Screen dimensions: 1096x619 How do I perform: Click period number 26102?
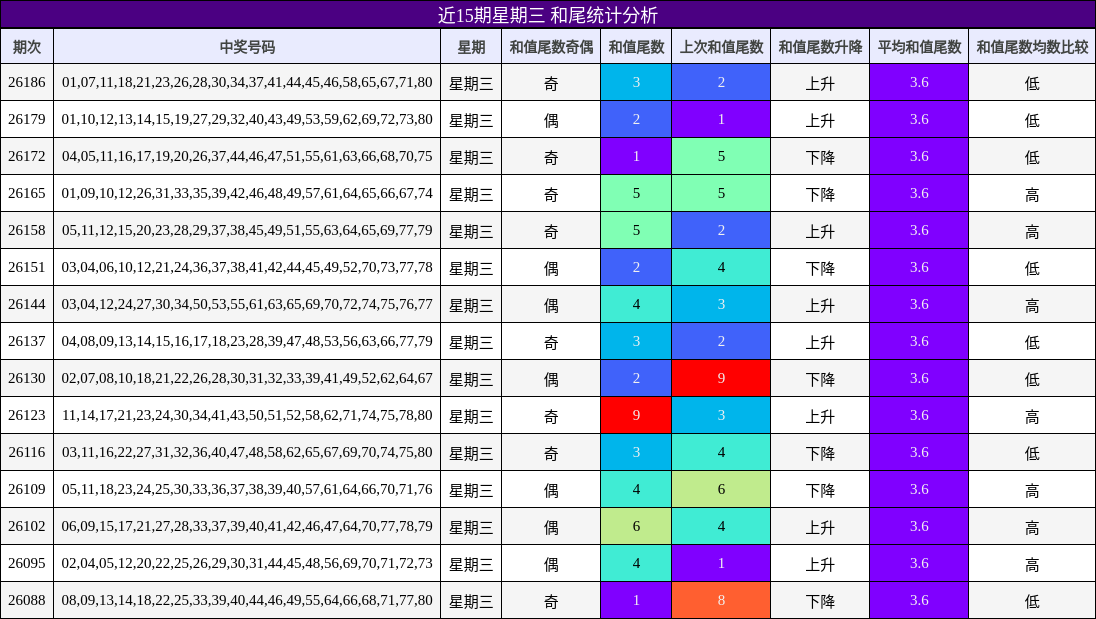pyautogui.click(x=27, y=527)
